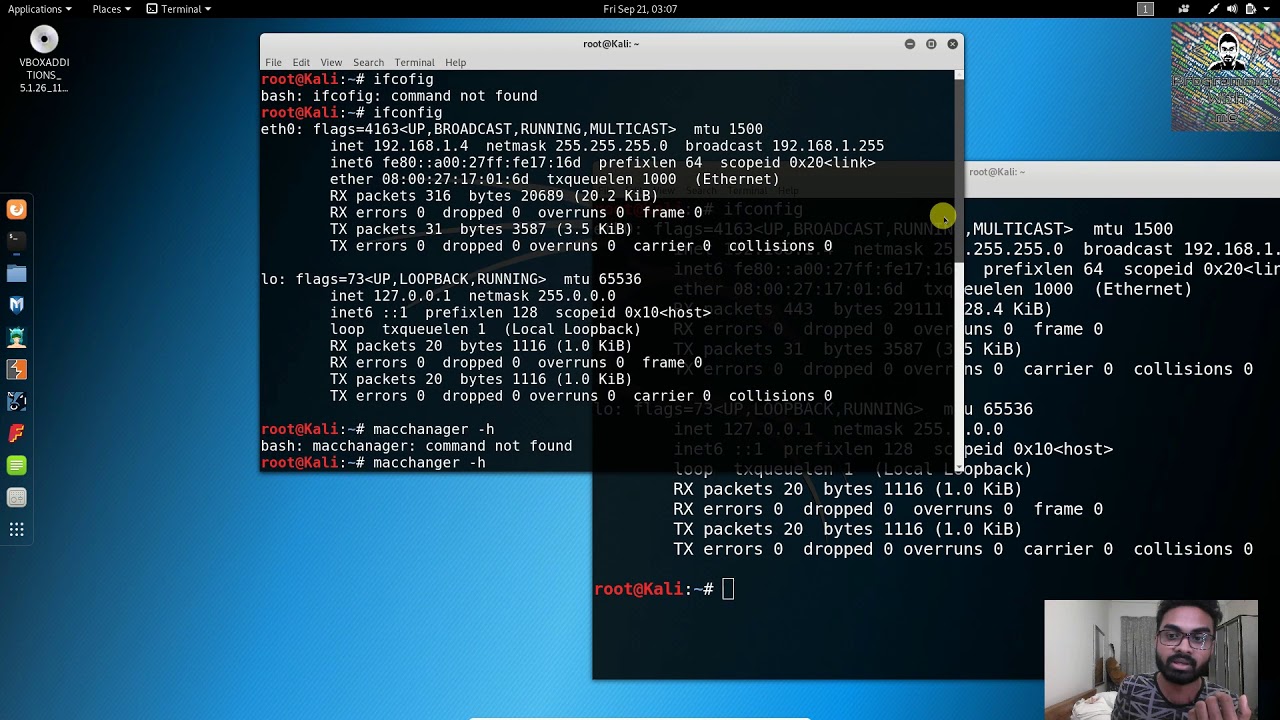Click 'RX packets 316' line in front terminal
Screen dimensions: 1280x720
coord(494,196)
